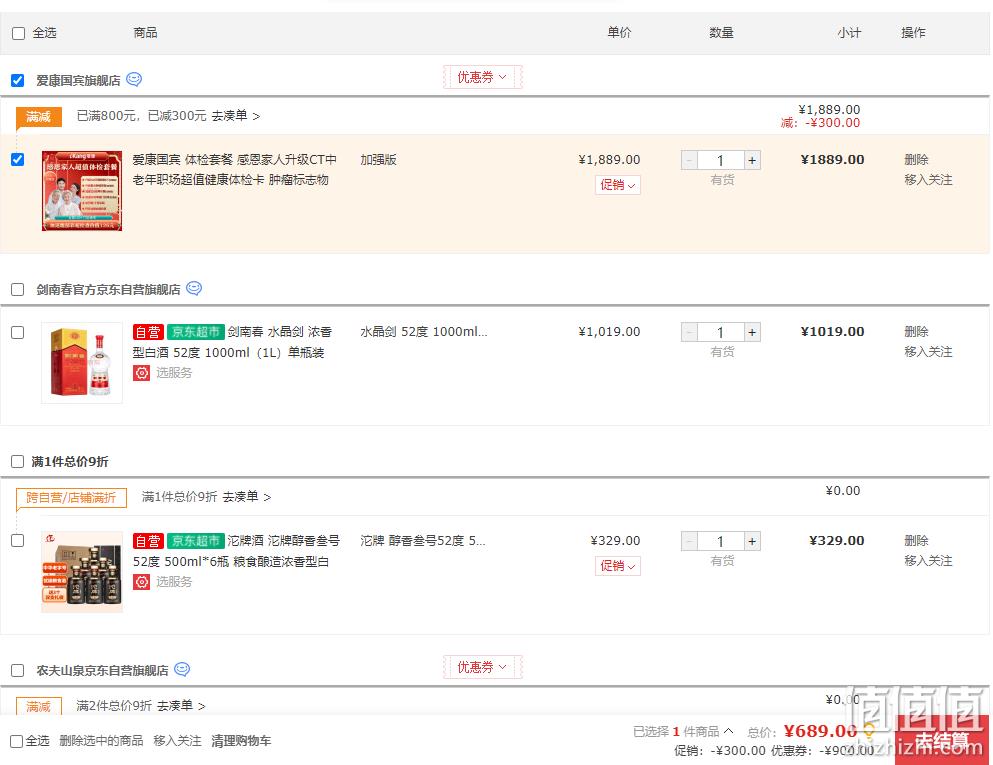Click 水晶剑 52度 1000ml variant text
Image resolution: width=993 pixels, height=765 pixels.
[424, 332]
